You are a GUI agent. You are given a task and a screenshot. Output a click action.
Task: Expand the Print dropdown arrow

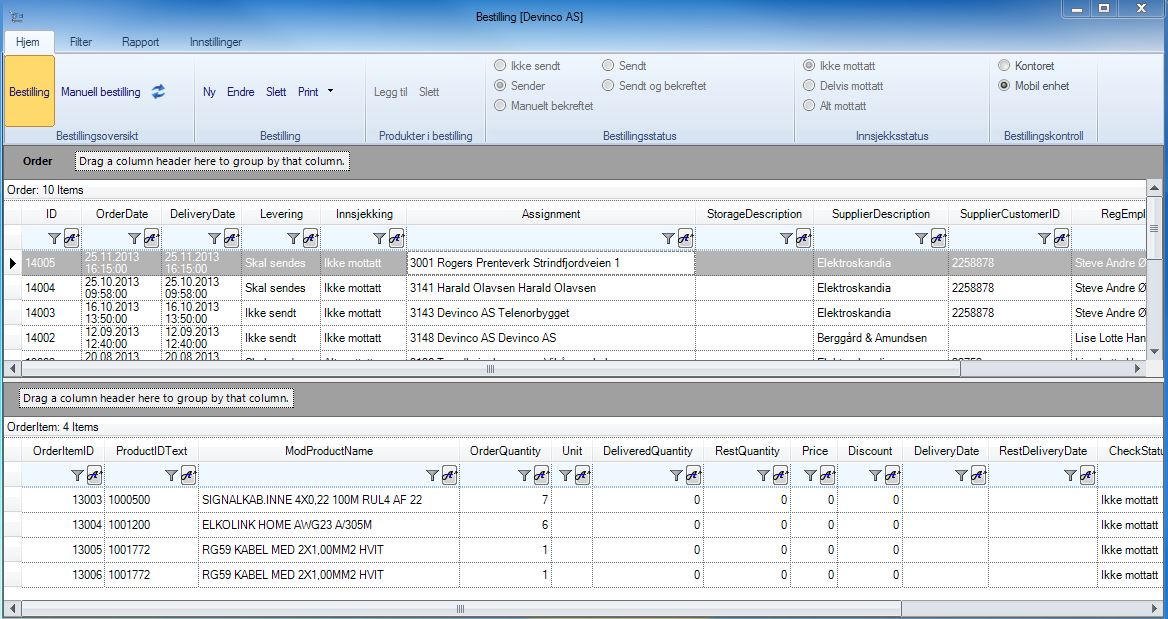(331, 92)
